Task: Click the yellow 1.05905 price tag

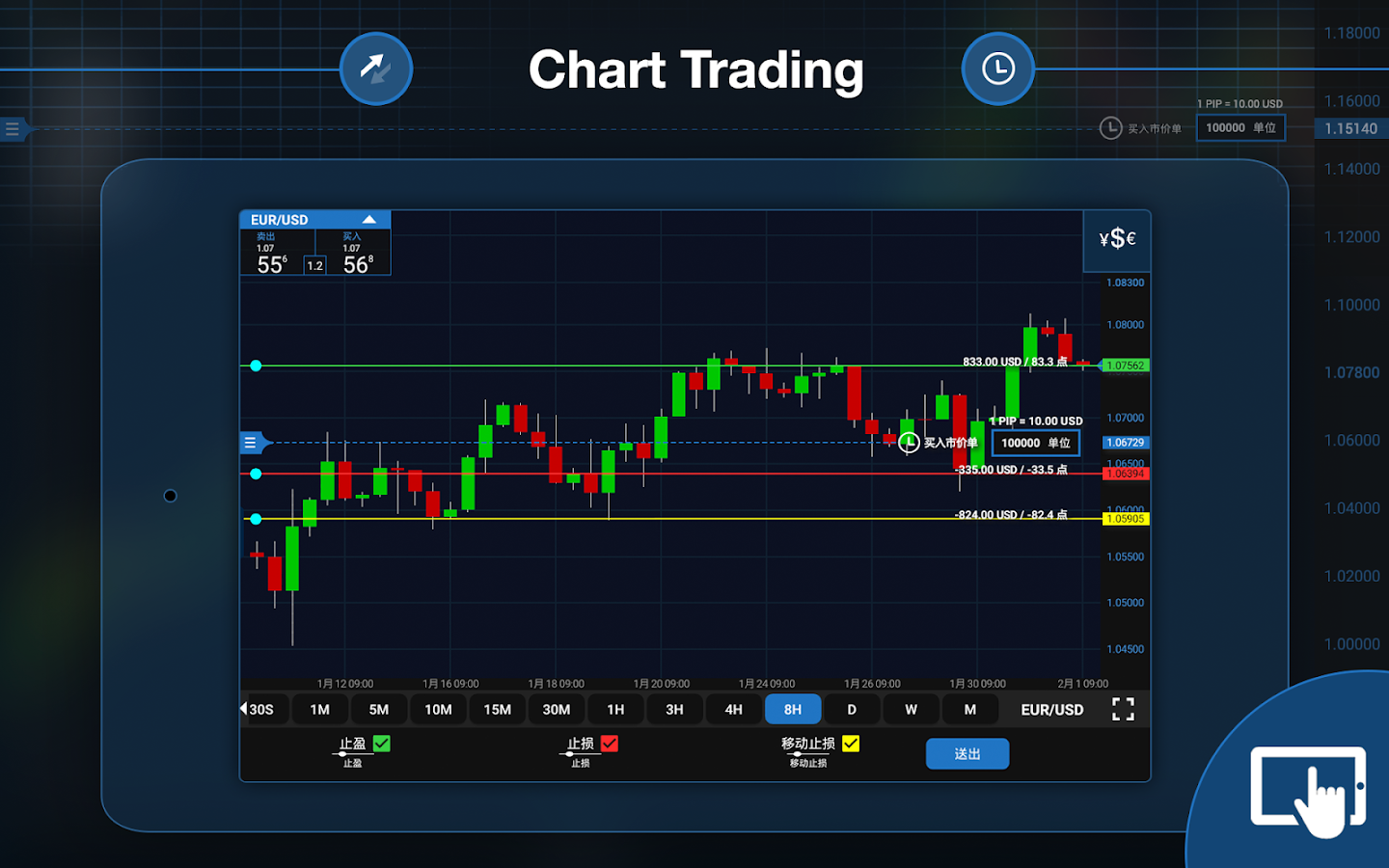Action: pos(1126,519)
